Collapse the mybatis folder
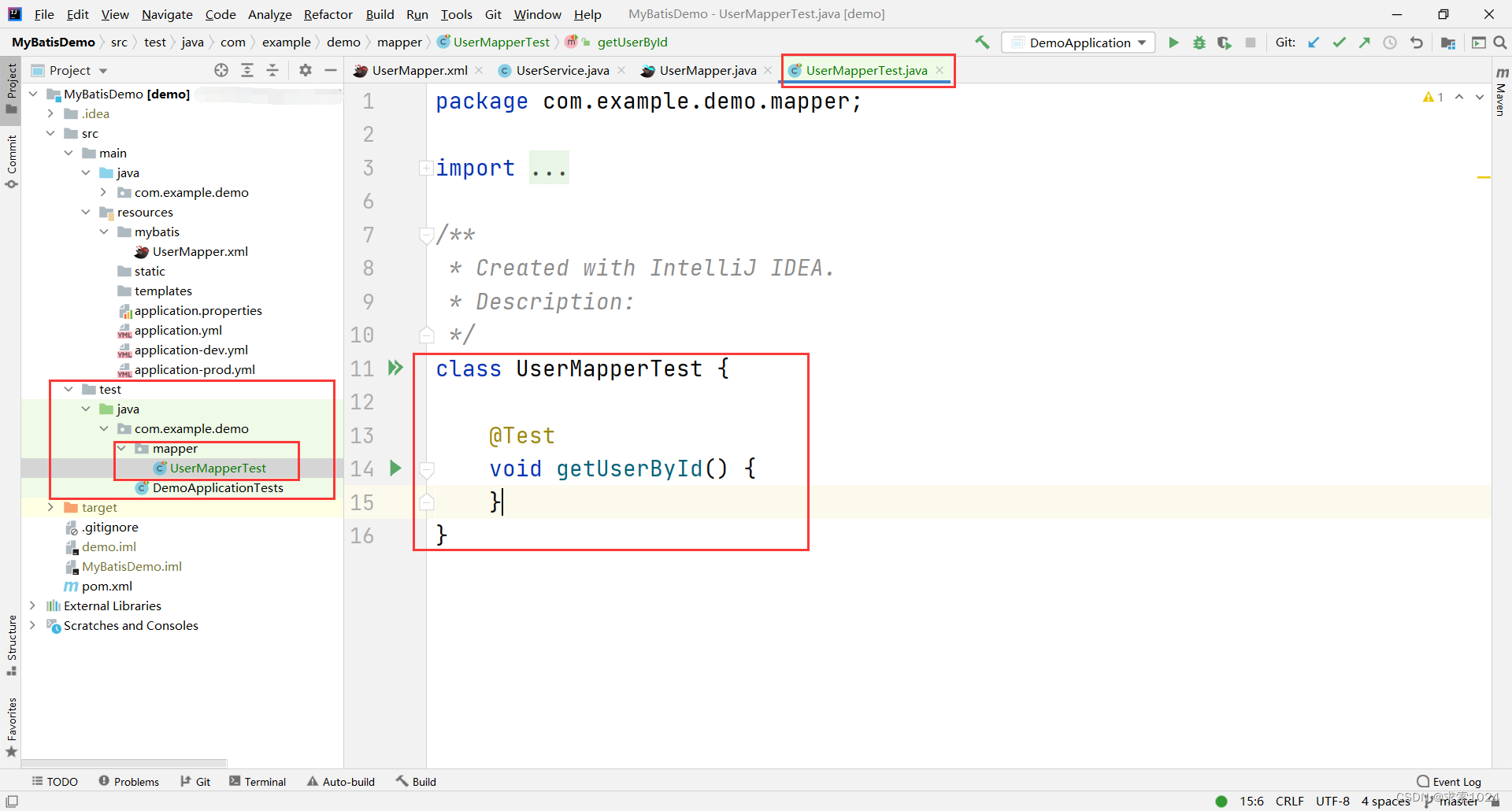This screenshot has width=1512, height=811. point(104,231)
